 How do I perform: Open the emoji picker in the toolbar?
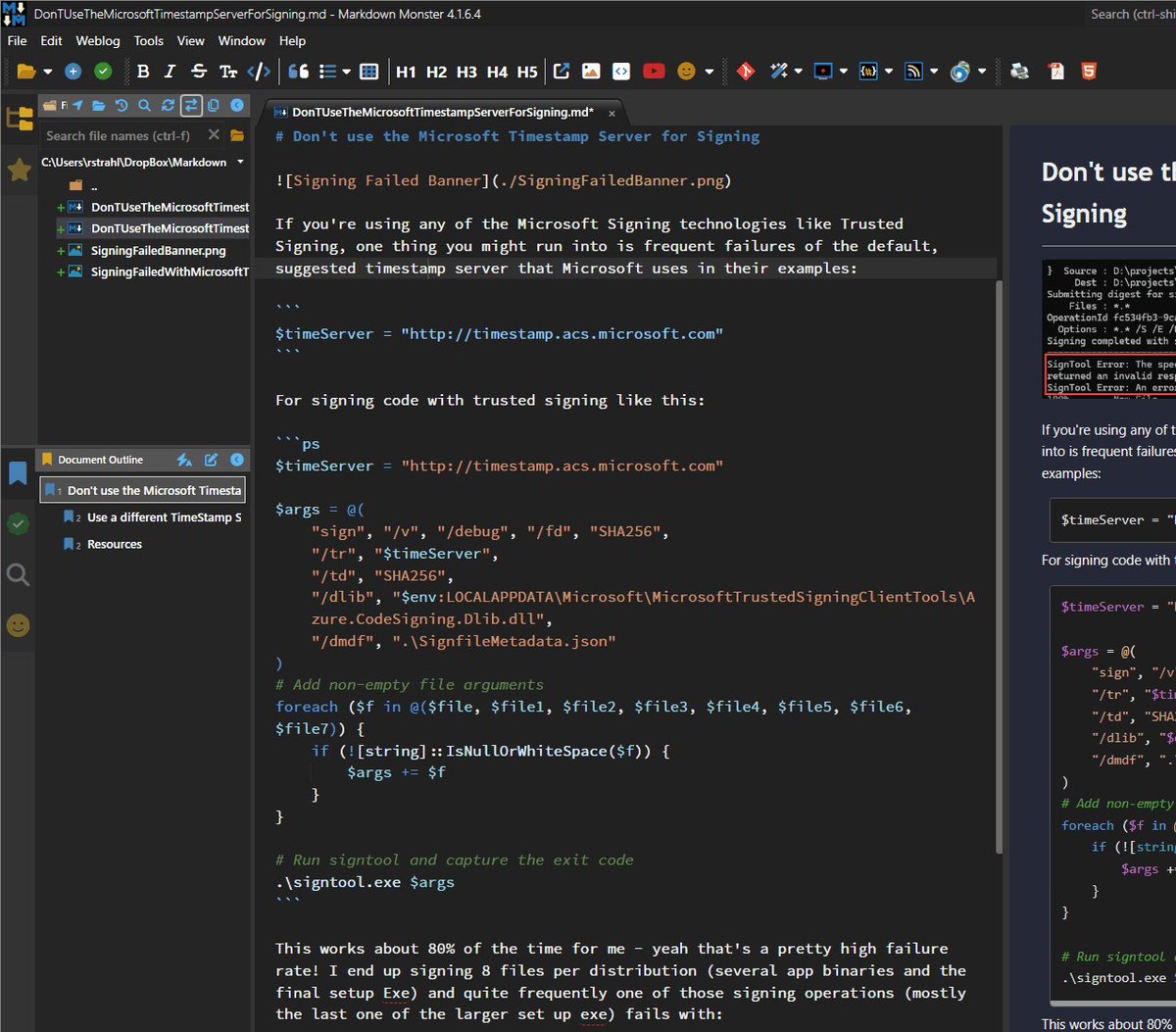coord(686,71)
